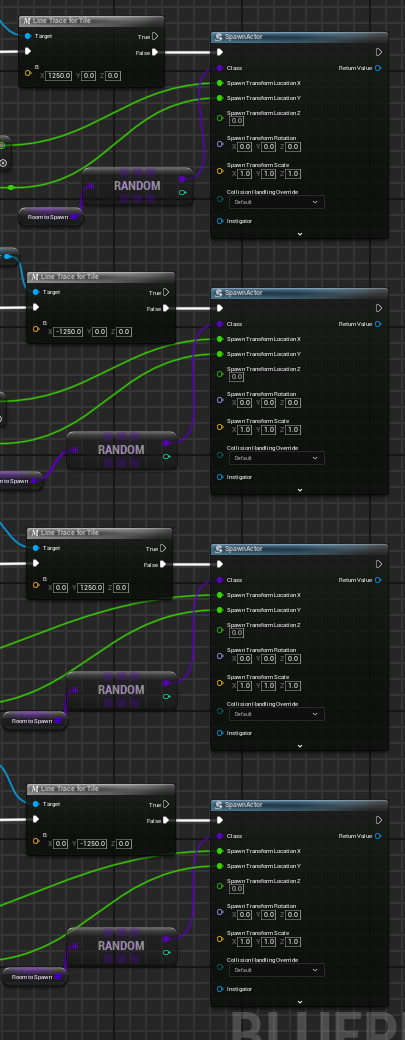Select the Target pin on the X 1250.0 Line Trace node
This screenshot has height=1040, width=405.
28,36
